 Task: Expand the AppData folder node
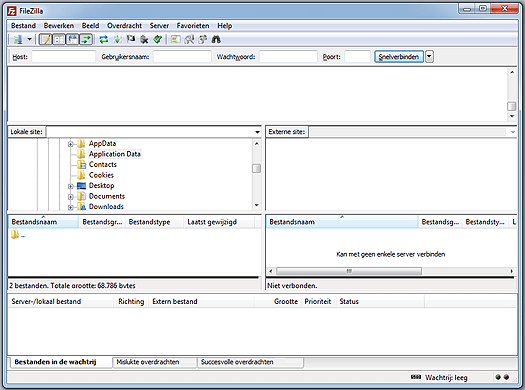(x=70, y=144)
